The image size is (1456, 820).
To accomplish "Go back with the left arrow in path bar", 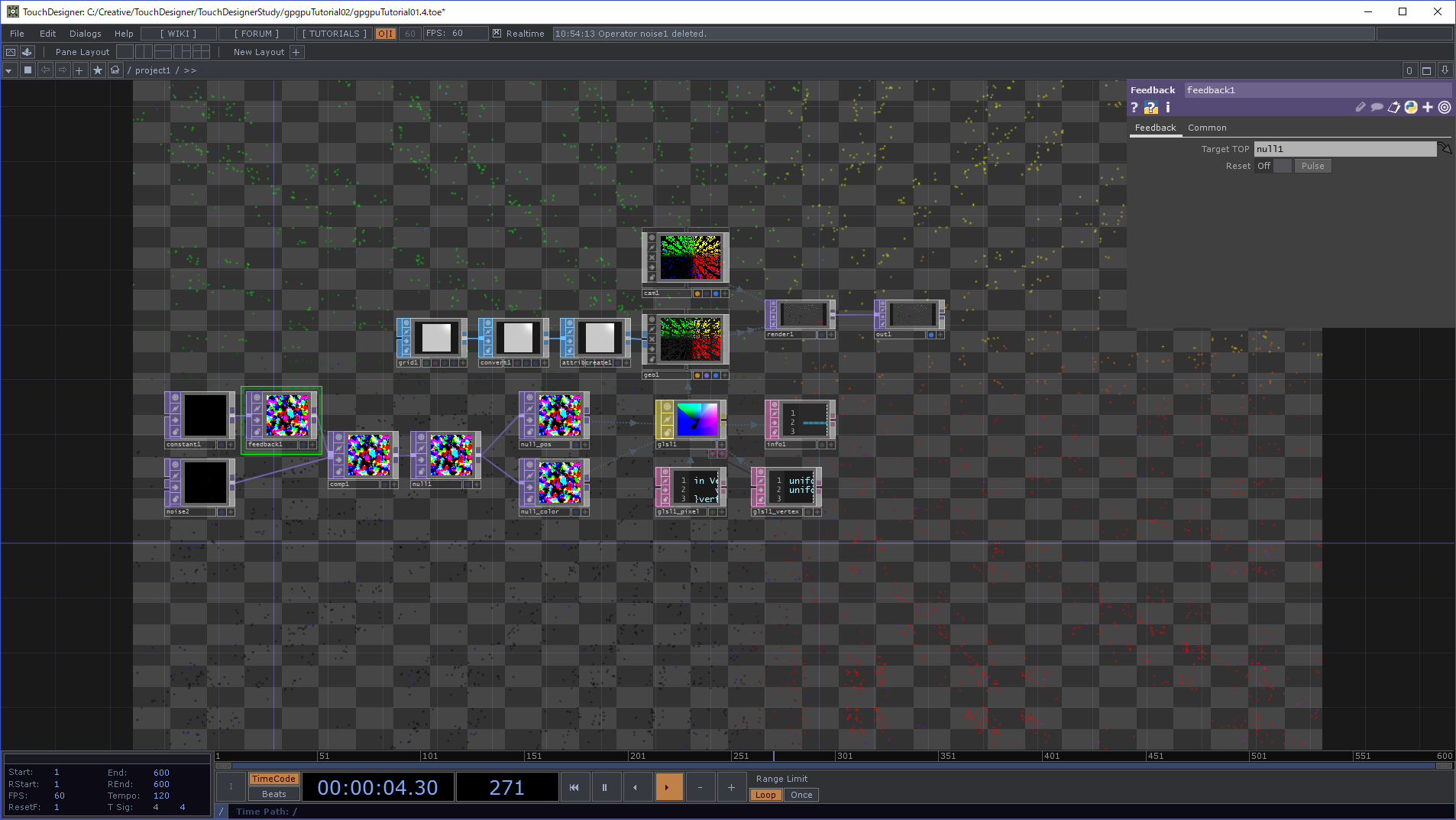I will click(x=45, y=70).
